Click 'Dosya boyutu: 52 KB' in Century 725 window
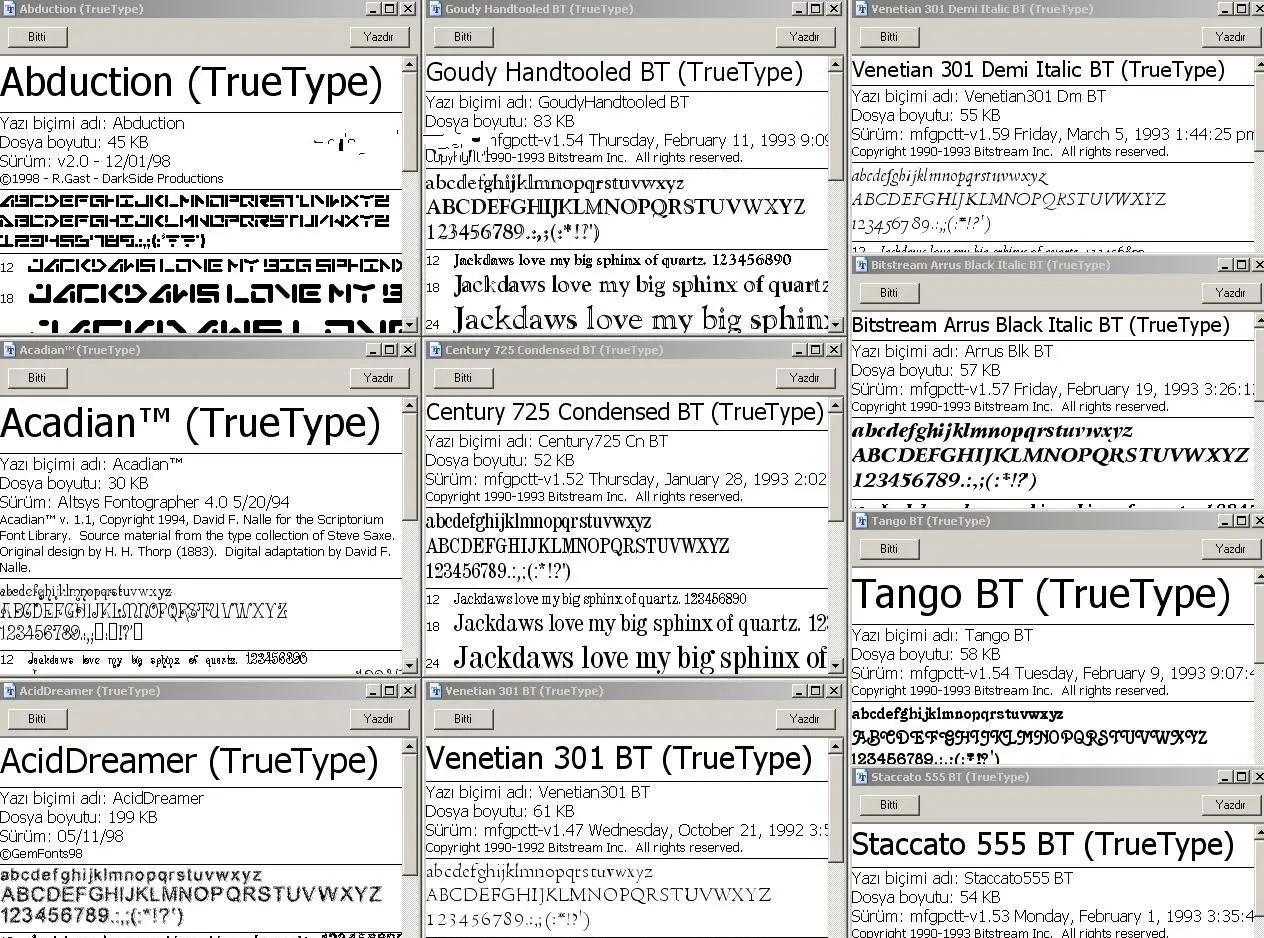1264x938 pixels. (500, 460)
